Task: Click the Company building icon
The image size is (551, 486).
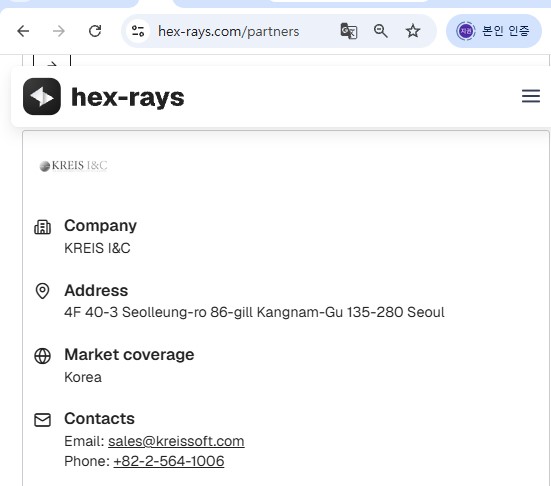Action: (43, 227)
